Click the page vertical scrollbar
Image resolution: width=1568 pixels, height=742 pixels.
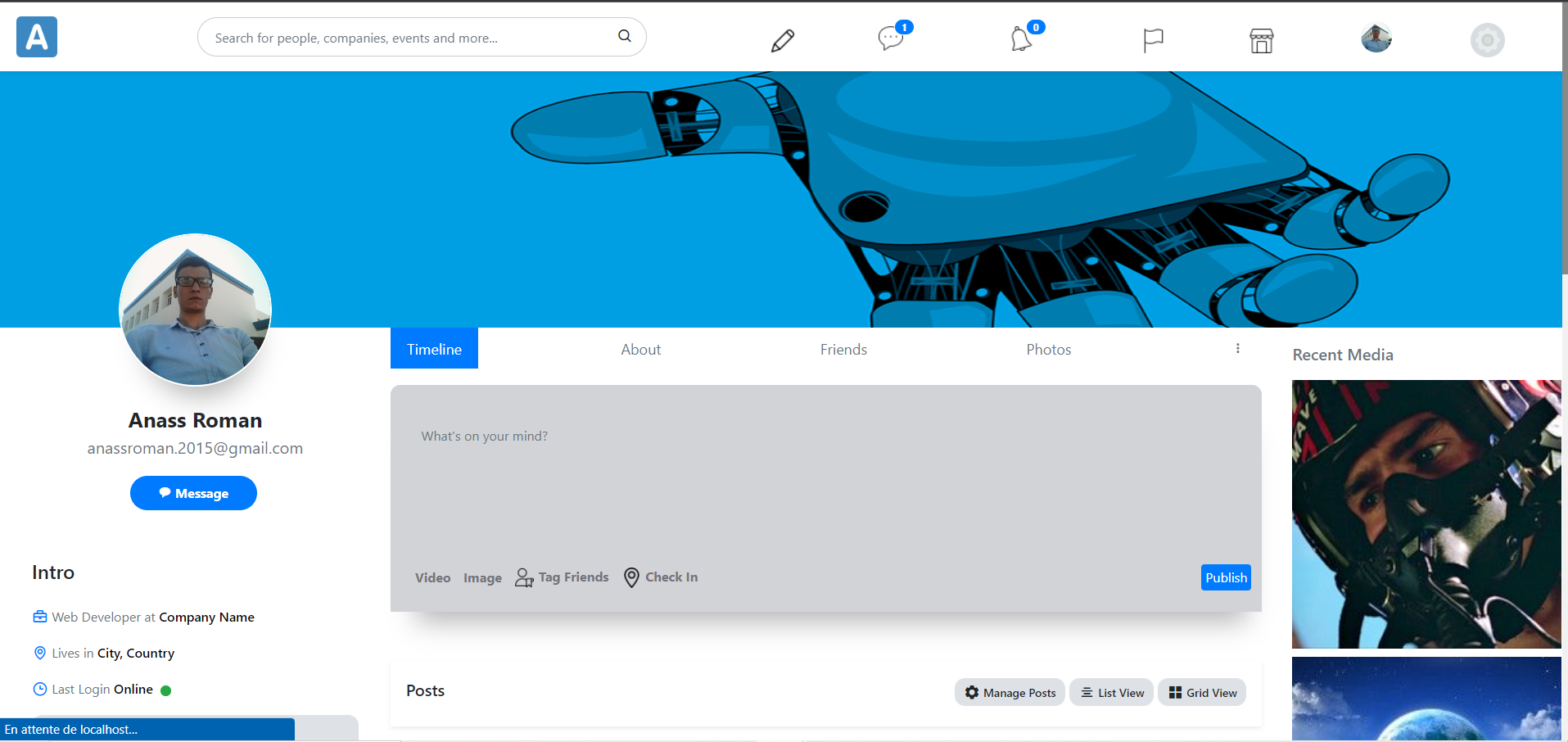1565,139
